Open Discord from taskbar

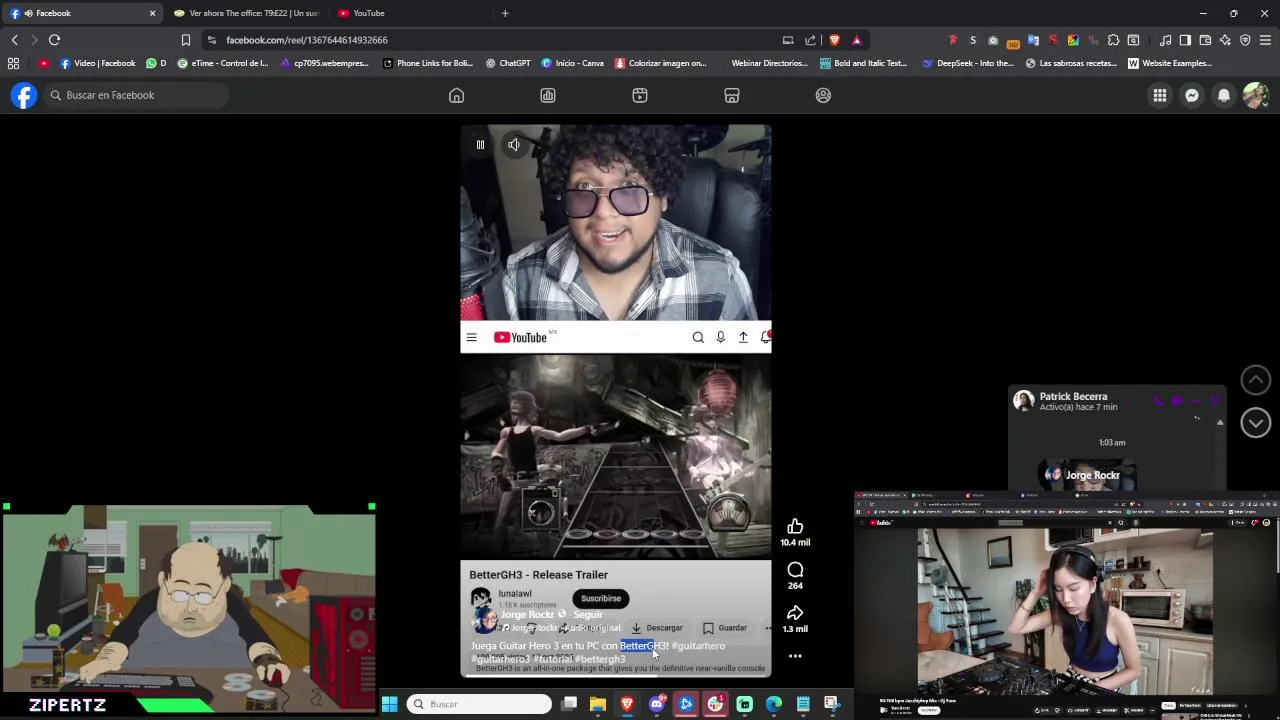coord(656,704)
